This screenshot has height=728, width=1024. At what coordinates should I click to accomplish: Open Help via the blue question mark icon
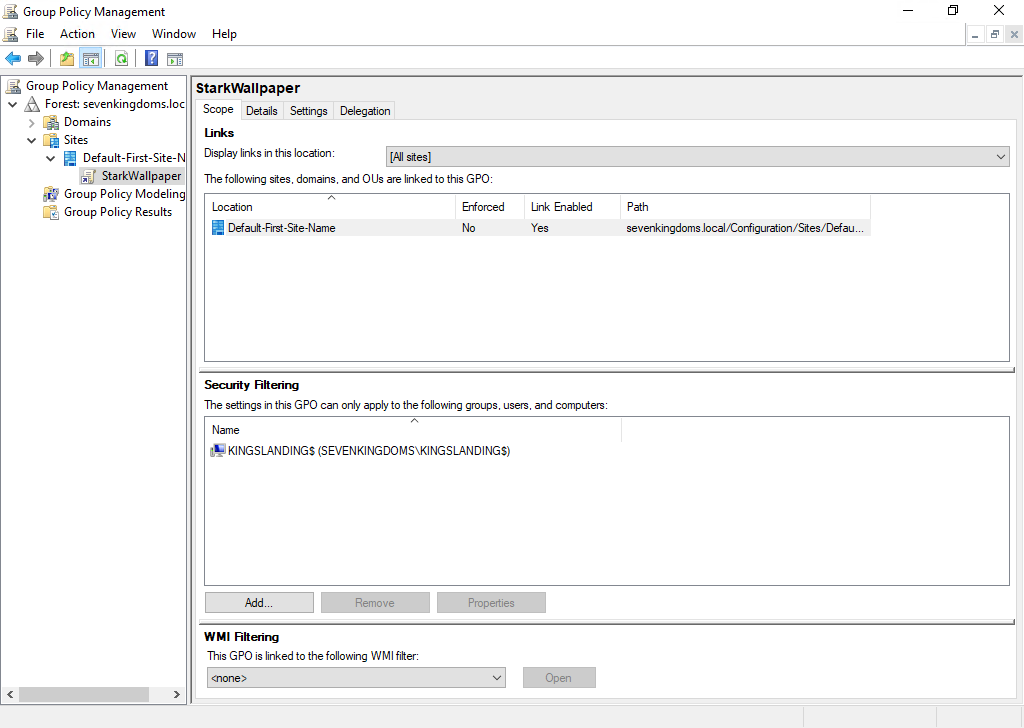152,59
